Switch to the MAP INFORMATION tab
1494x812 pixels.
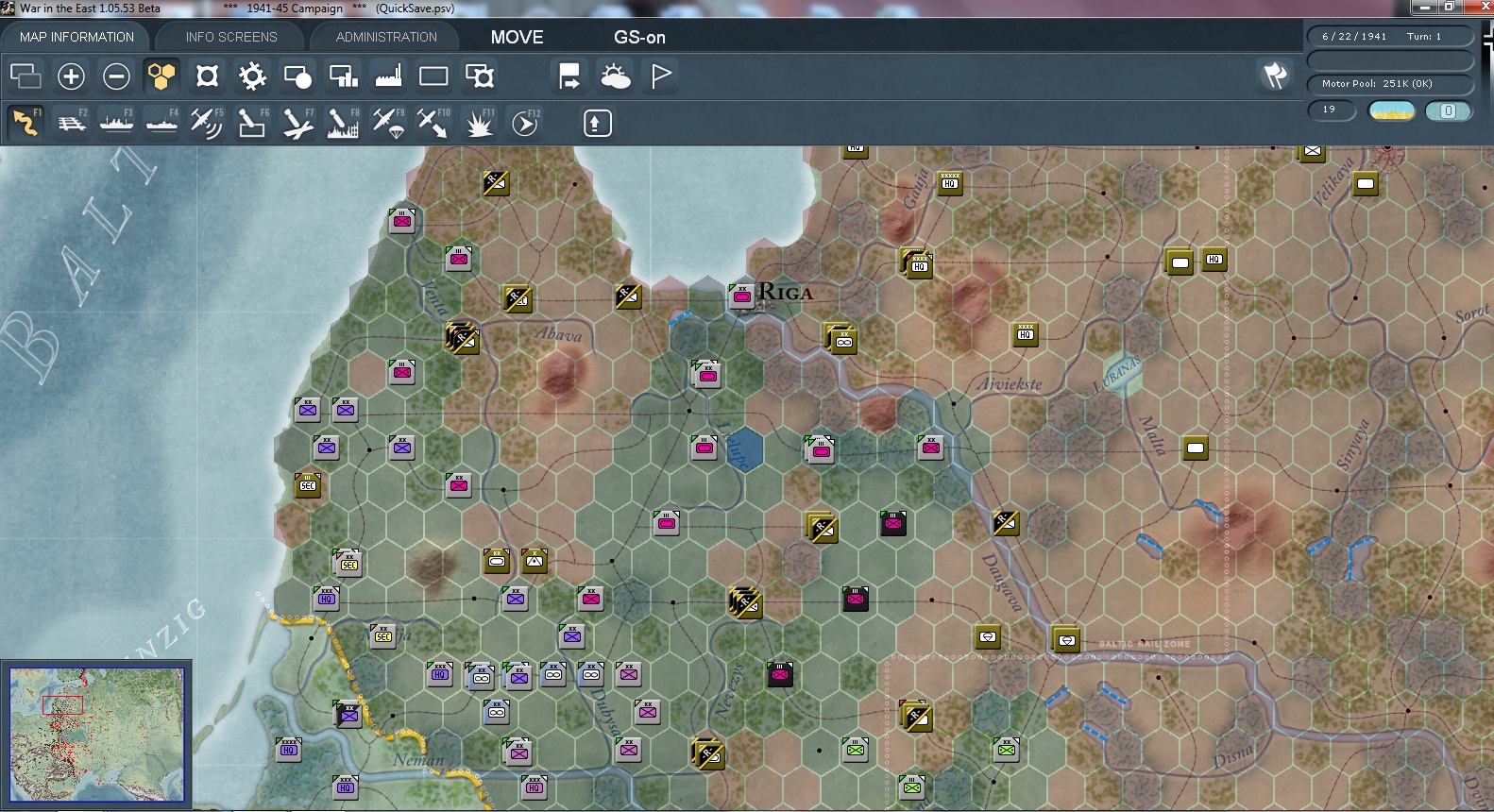tap(76, 37)
